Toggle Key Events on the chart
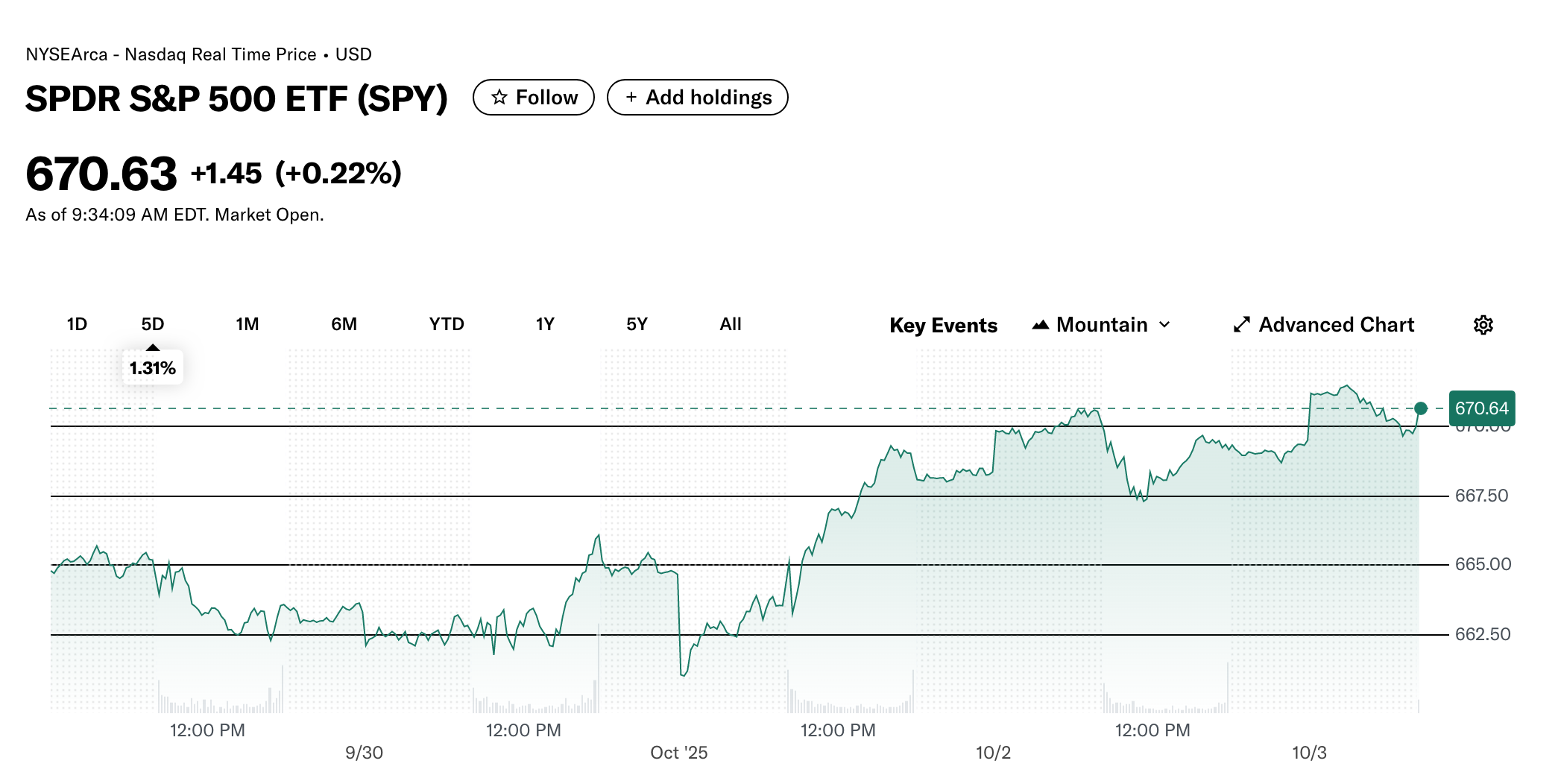 [x=943, y=325]
